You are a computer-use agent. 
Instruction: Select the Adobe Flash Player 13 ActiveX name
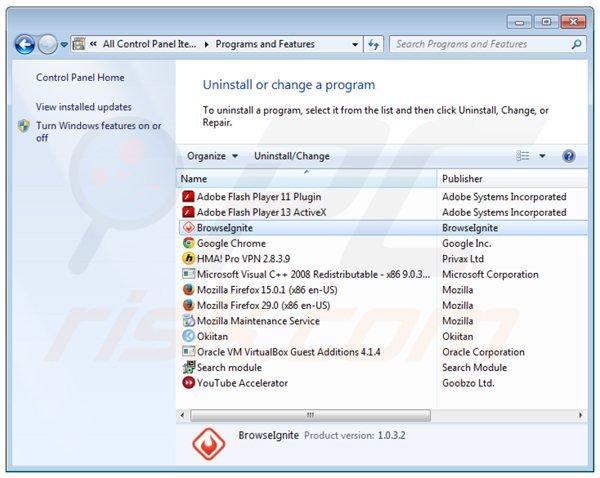pyautogui.click(x=261, y=212)
